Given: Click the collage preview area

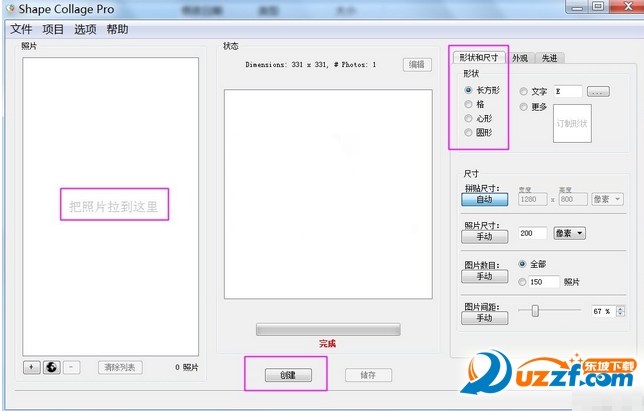Looking at the screenshot, I should pyautogui.click(x=328, y=194).
